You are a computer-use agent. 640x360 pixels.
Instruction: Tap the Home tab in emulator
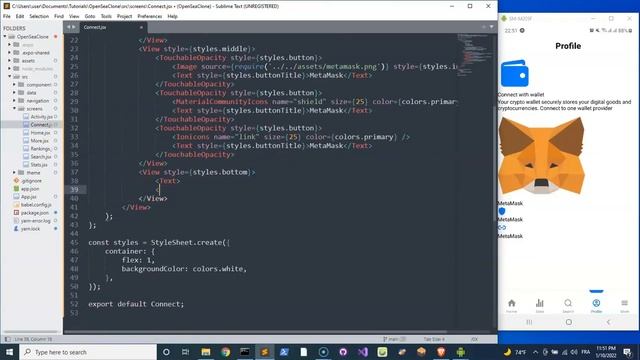(511, 305)
